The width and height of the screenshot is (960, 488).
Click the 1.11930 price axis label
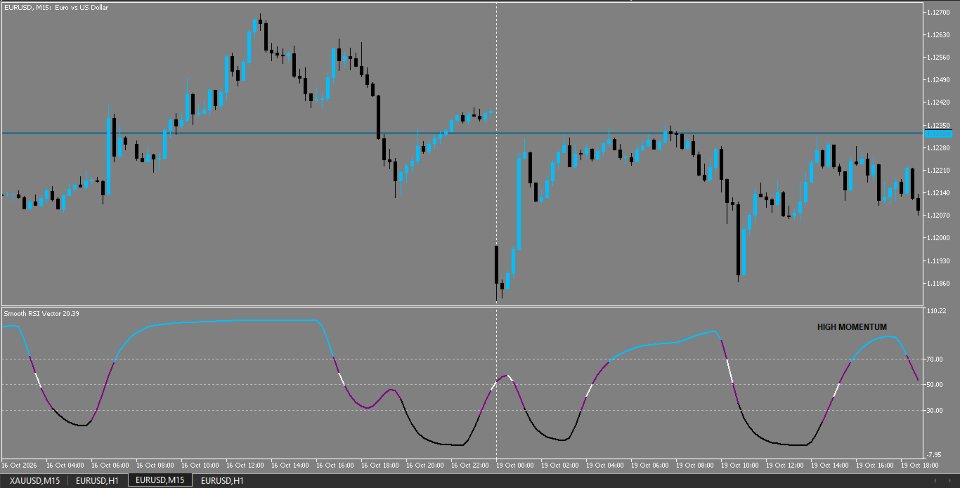pyautogui.click(x=939, y=261)
